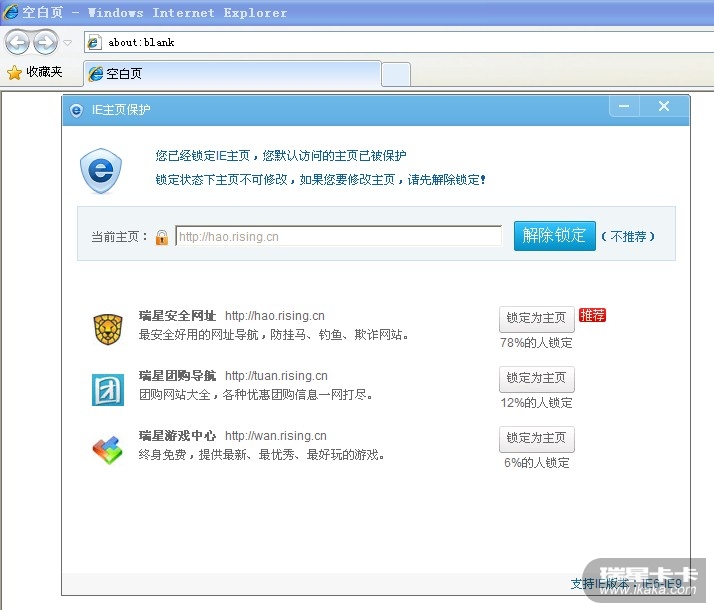Minimize the IE主页保护 dialog

pos(624,107)
